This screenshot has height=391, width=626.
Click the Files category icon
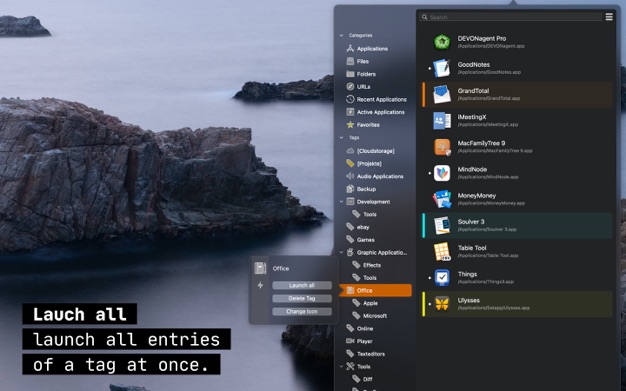pyautogui.click(x=350, y=61)
